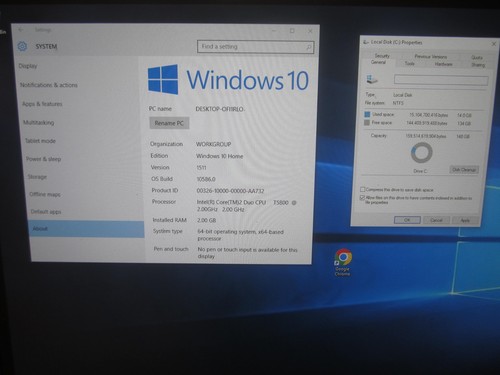
Task: Click the 64-bit operating system text
Action: pyautogui.click(x=240, y=235)
